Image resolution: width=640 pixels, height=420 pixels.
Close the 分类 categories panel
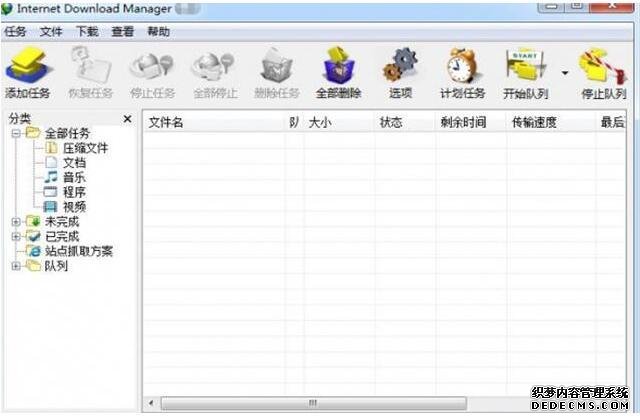coord(127,119)
